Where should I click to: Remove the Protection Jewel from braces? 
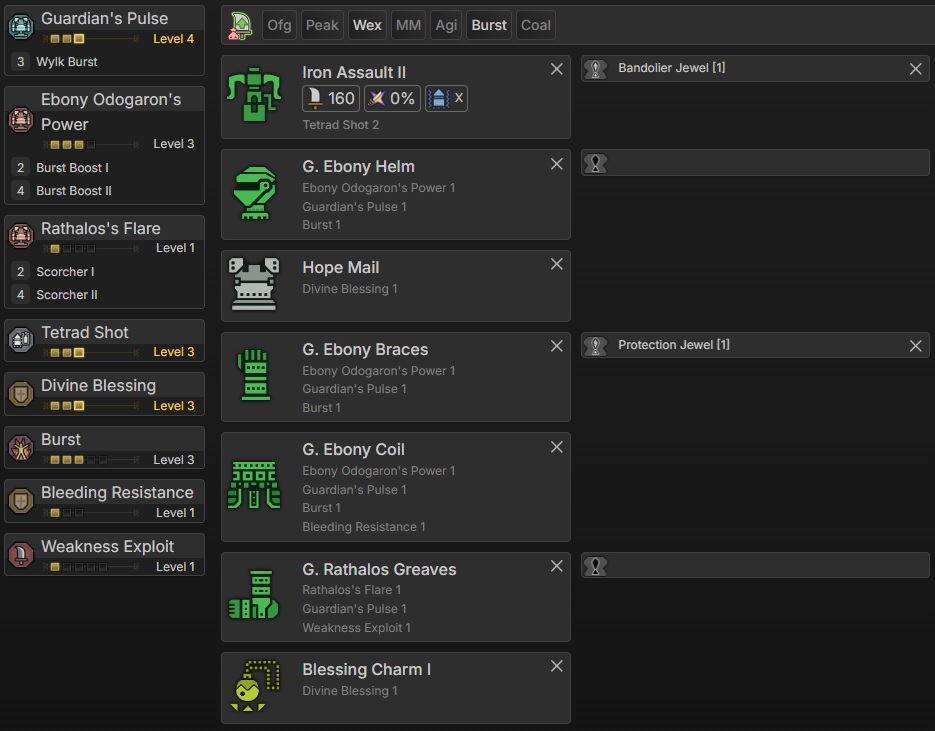tap(915, 346)
